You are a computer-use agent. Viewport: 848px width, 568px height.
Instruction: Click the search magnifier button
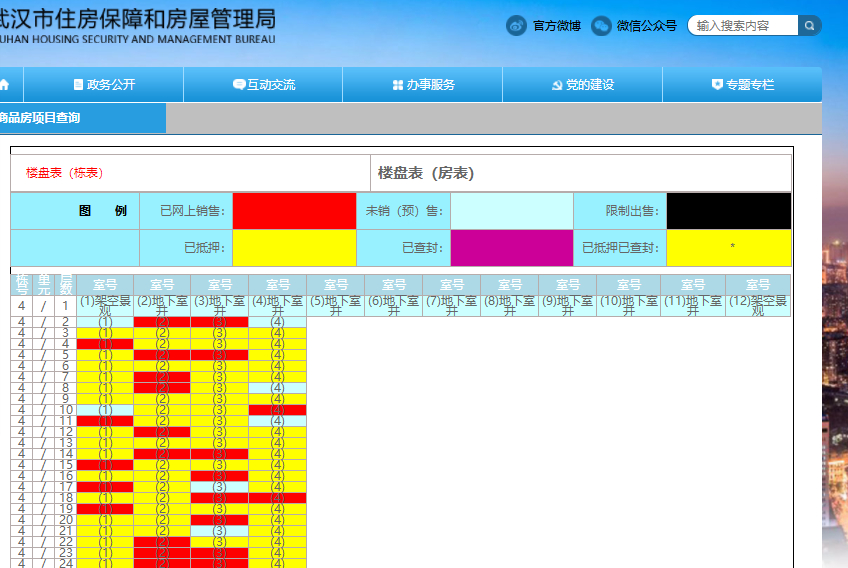pyautogui.click(x=810, y=25)
